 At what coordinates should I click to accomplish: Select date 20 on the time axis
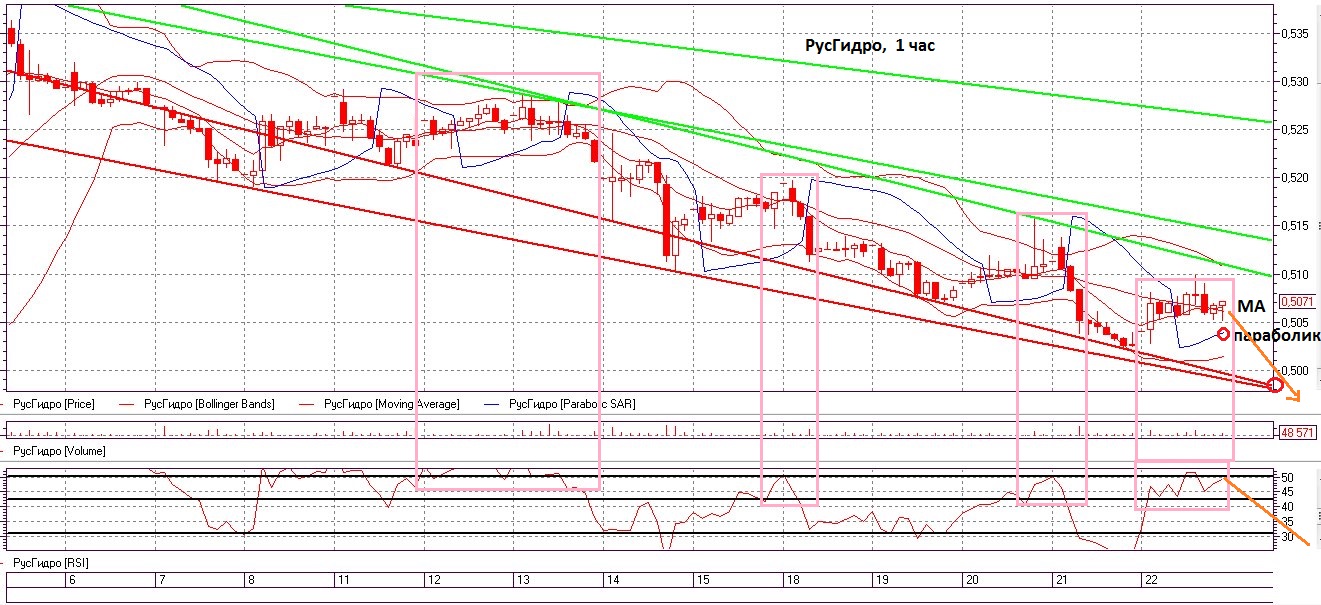(x=972, y=580)
